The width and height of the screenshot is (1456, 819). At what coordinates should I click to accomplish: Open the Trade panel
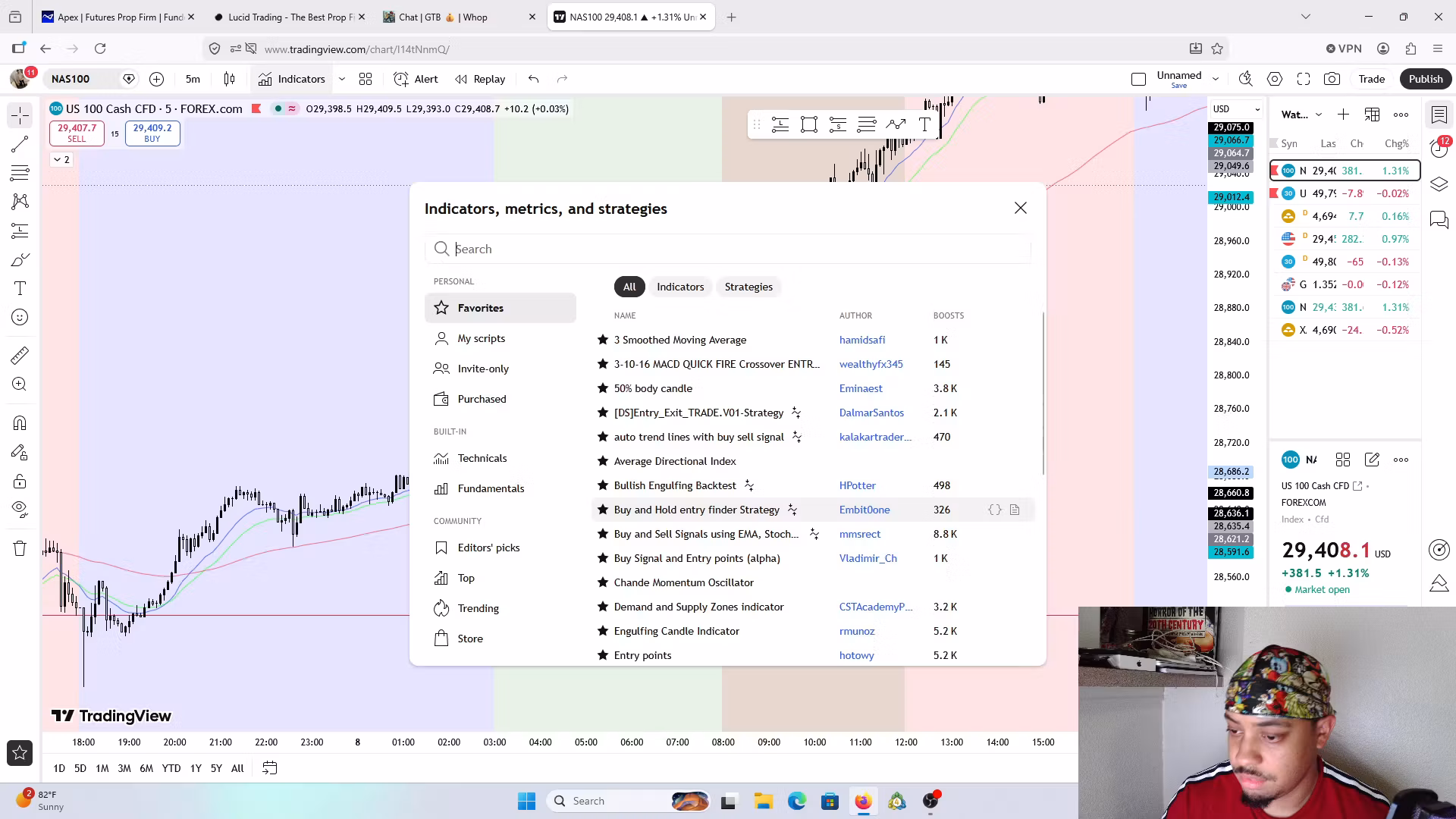[x=1371, y=79]
